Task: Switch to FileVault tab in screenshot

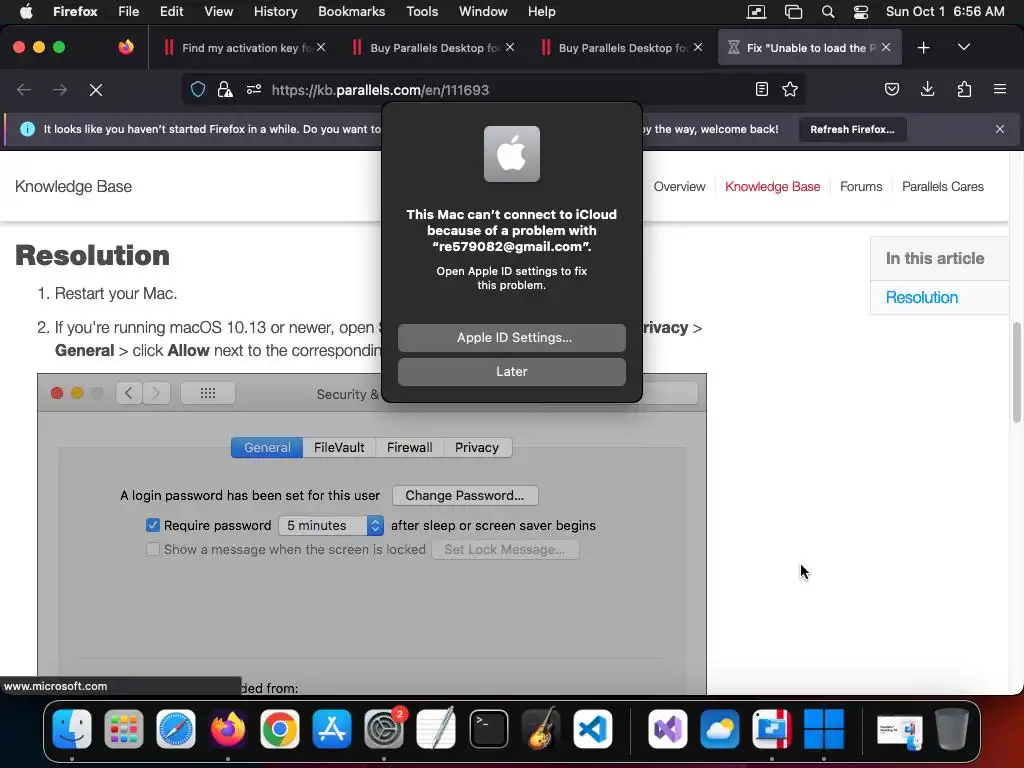Action: tap(339, 447)
